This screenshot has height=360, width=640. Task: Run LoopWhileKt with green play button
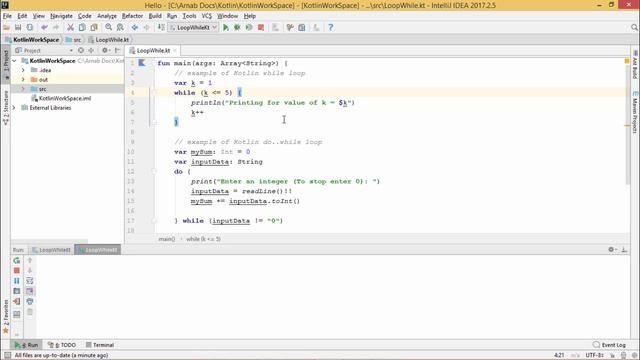pos(226,27)
